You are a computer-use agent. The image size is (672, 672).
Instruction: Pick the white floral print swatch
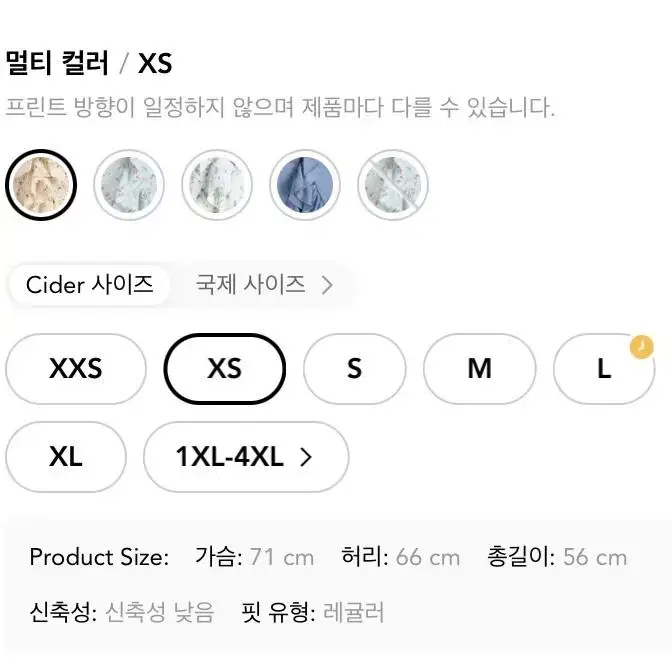[x=217, y=185]
